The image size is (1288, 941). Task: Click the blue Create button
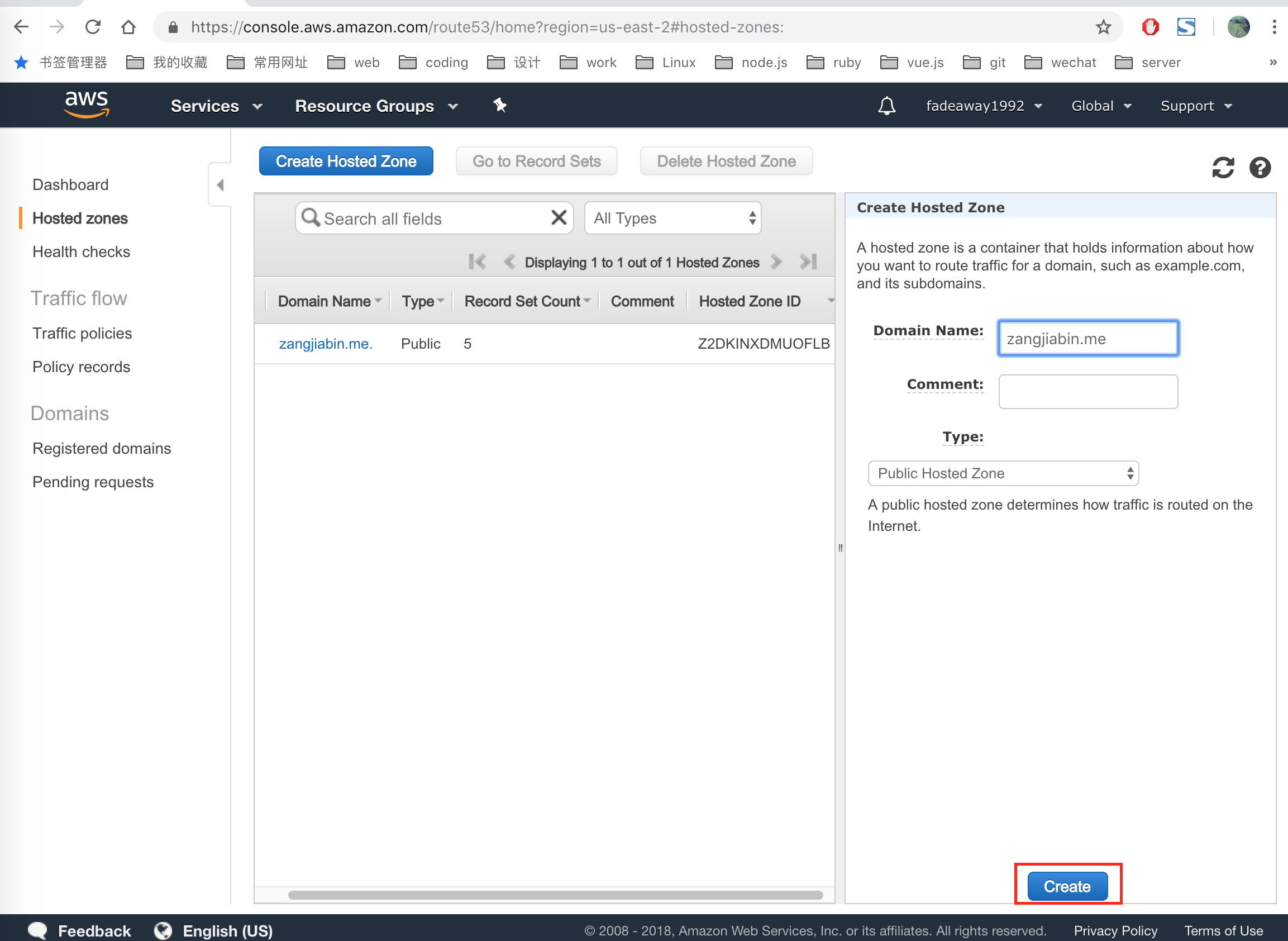tap(1066, 886)
